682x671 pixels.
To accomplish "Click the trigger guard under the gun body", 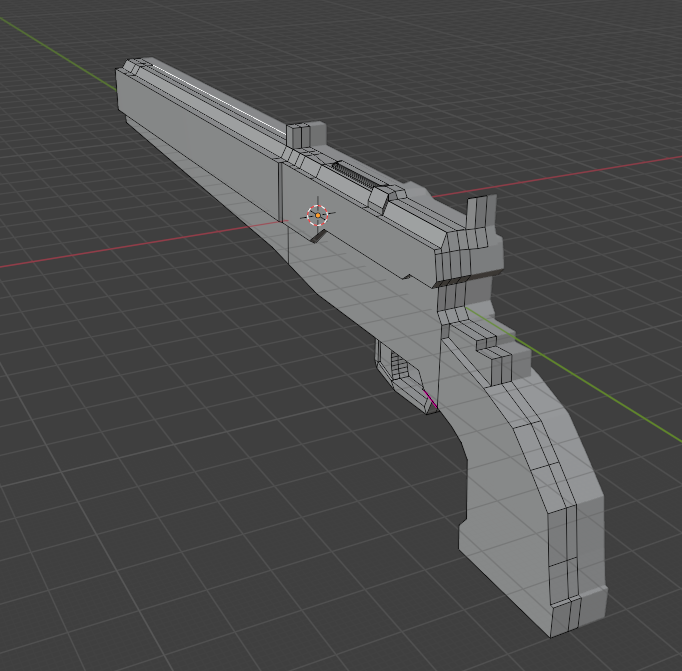I will pos(405,376).
